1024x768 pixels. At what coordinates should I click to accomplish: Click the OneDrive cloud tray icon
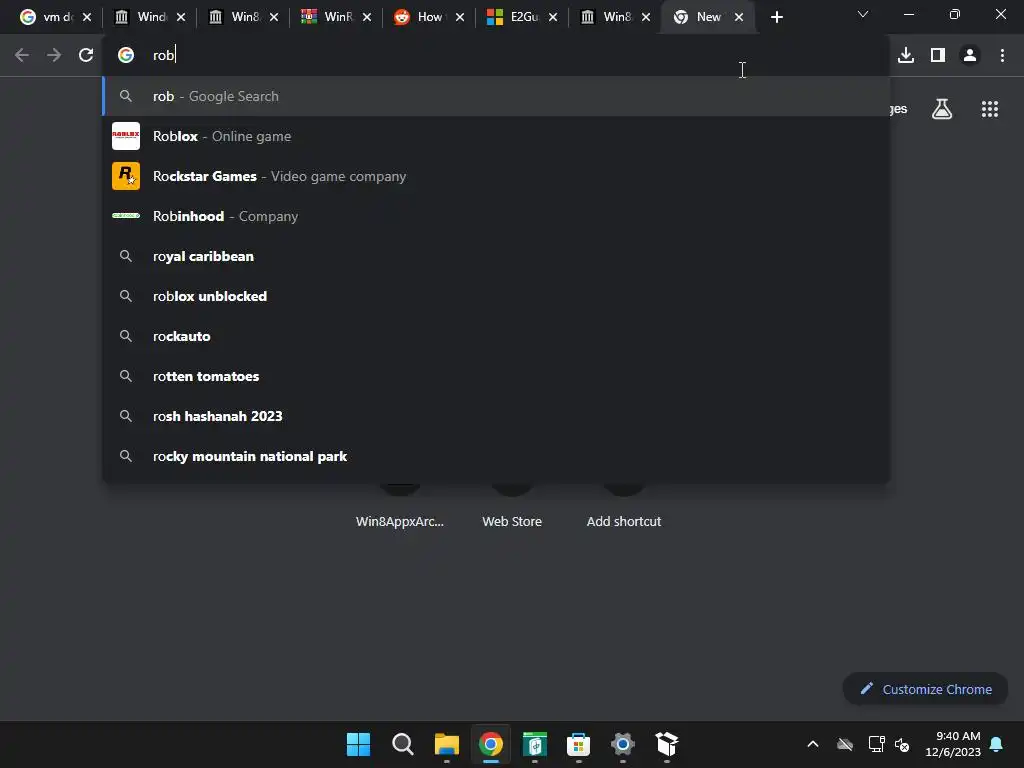coord(845,744)
